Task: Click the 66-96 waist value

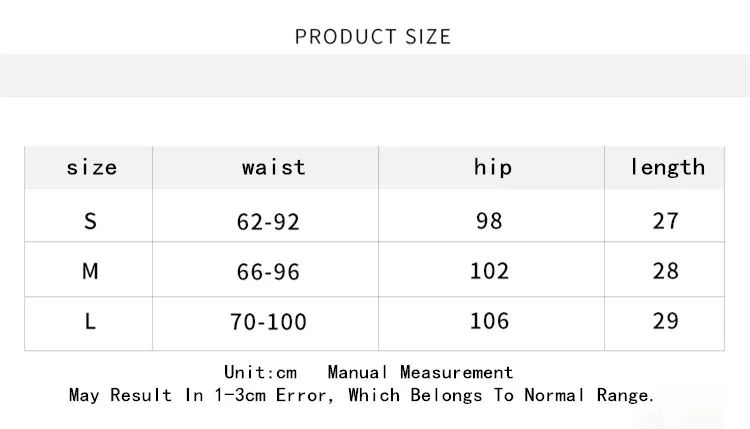Action: pyautogui.click(x=268, y=272)
